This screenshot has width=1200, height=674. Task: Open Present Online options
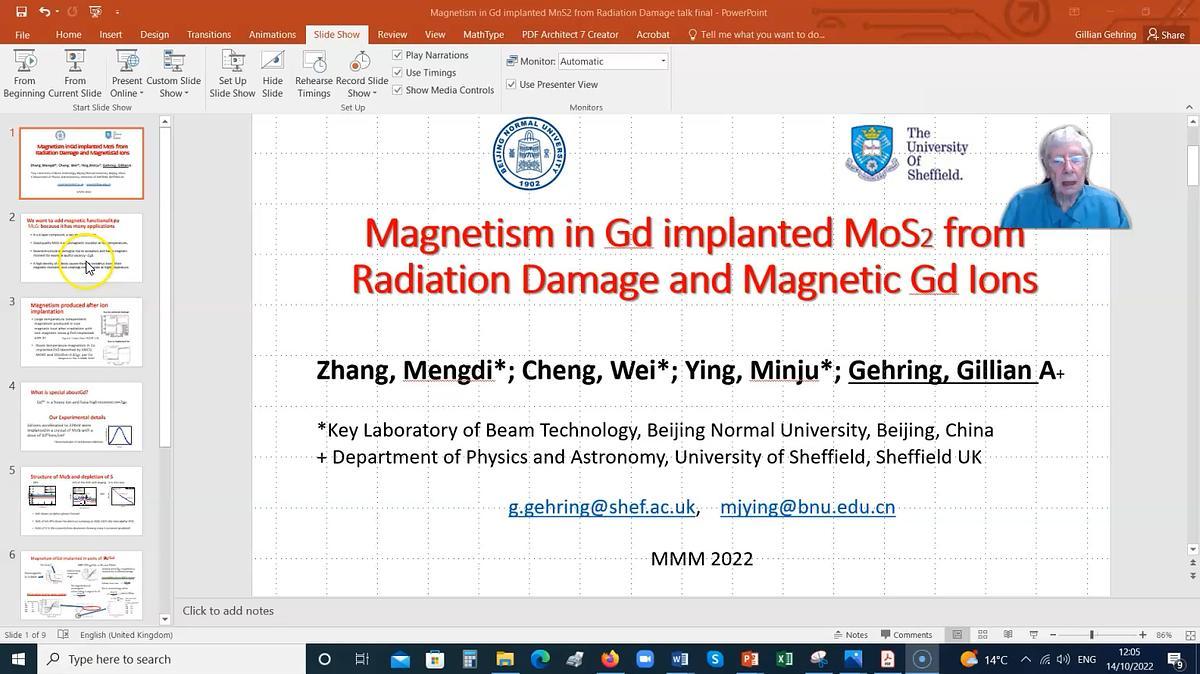pyautogui.click(x=127, y=74)
